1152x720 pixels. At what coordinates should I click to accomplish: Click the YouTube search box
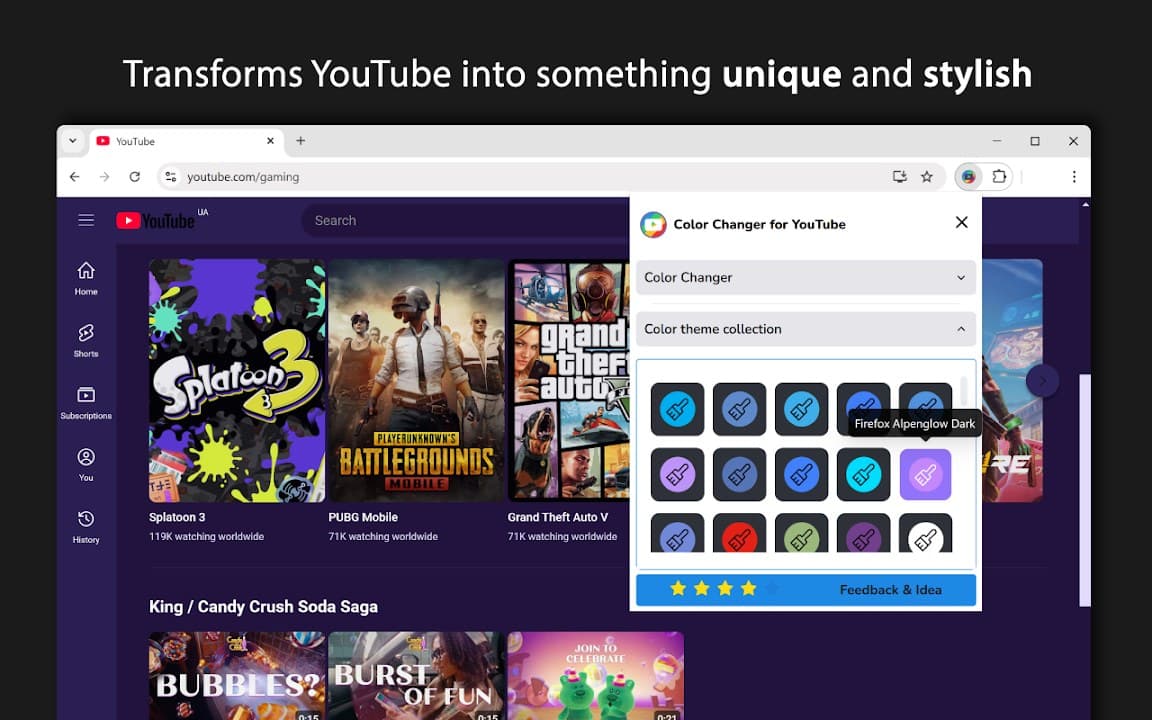(x=467, y=220)
